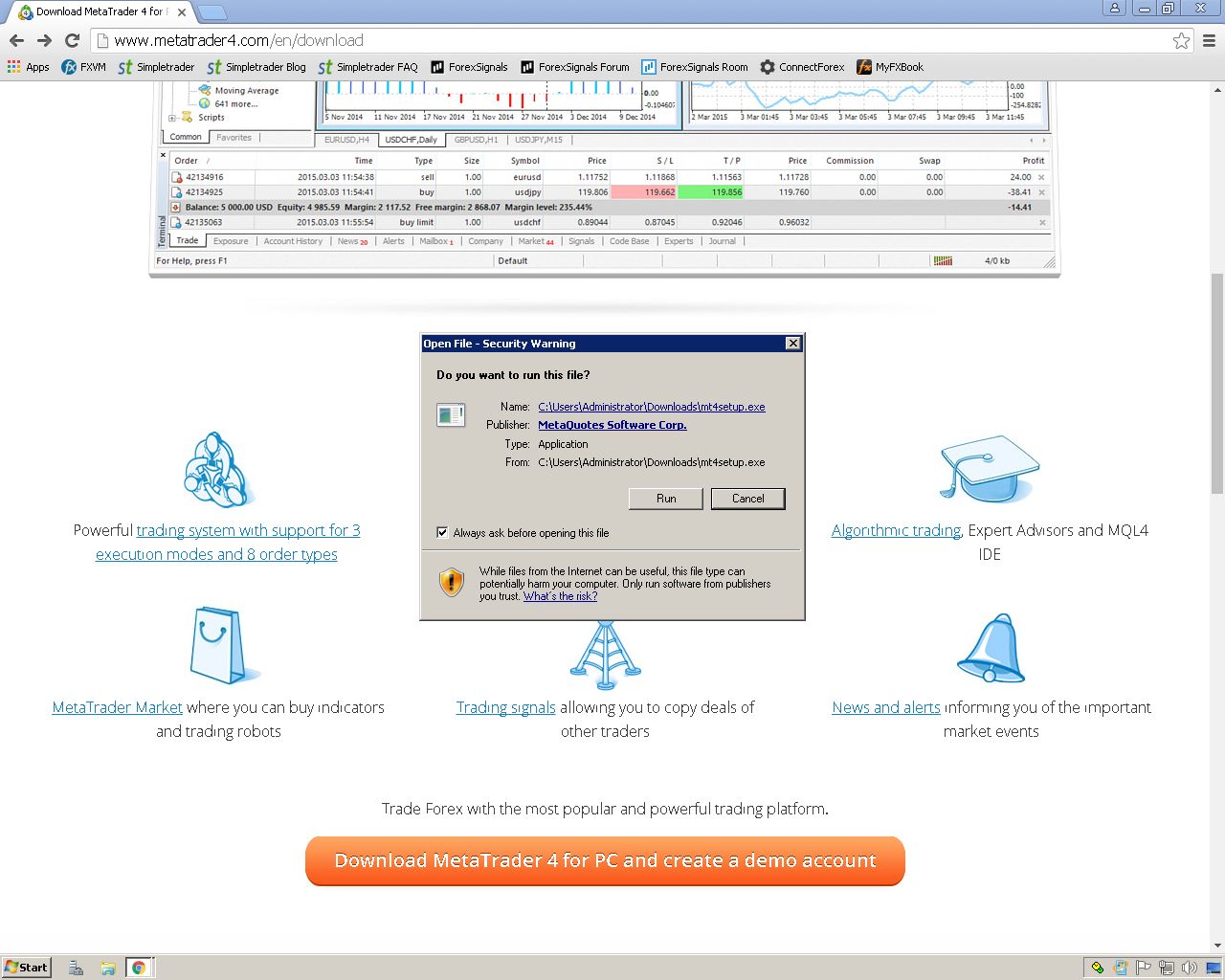
Task: Focus the address bar showing metatrader4.com
Action: tap(632, 40)
